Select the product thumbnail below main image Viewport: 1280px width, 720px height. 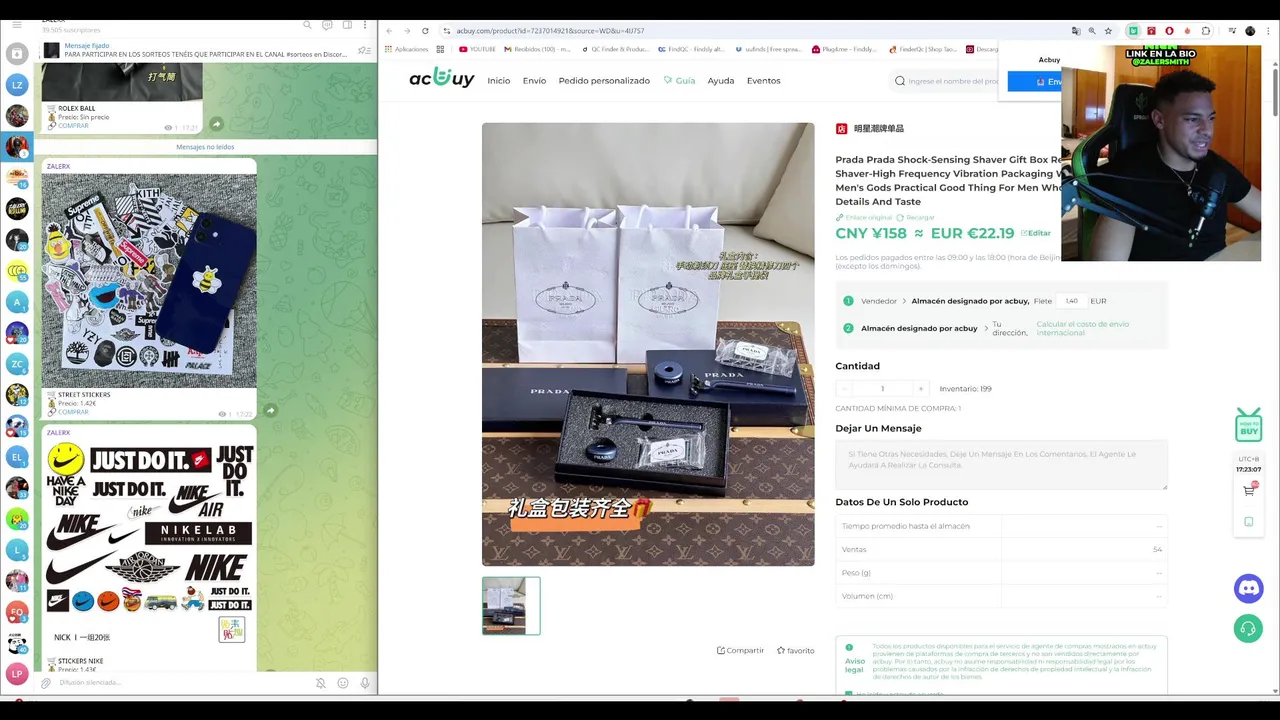point(511,606)
